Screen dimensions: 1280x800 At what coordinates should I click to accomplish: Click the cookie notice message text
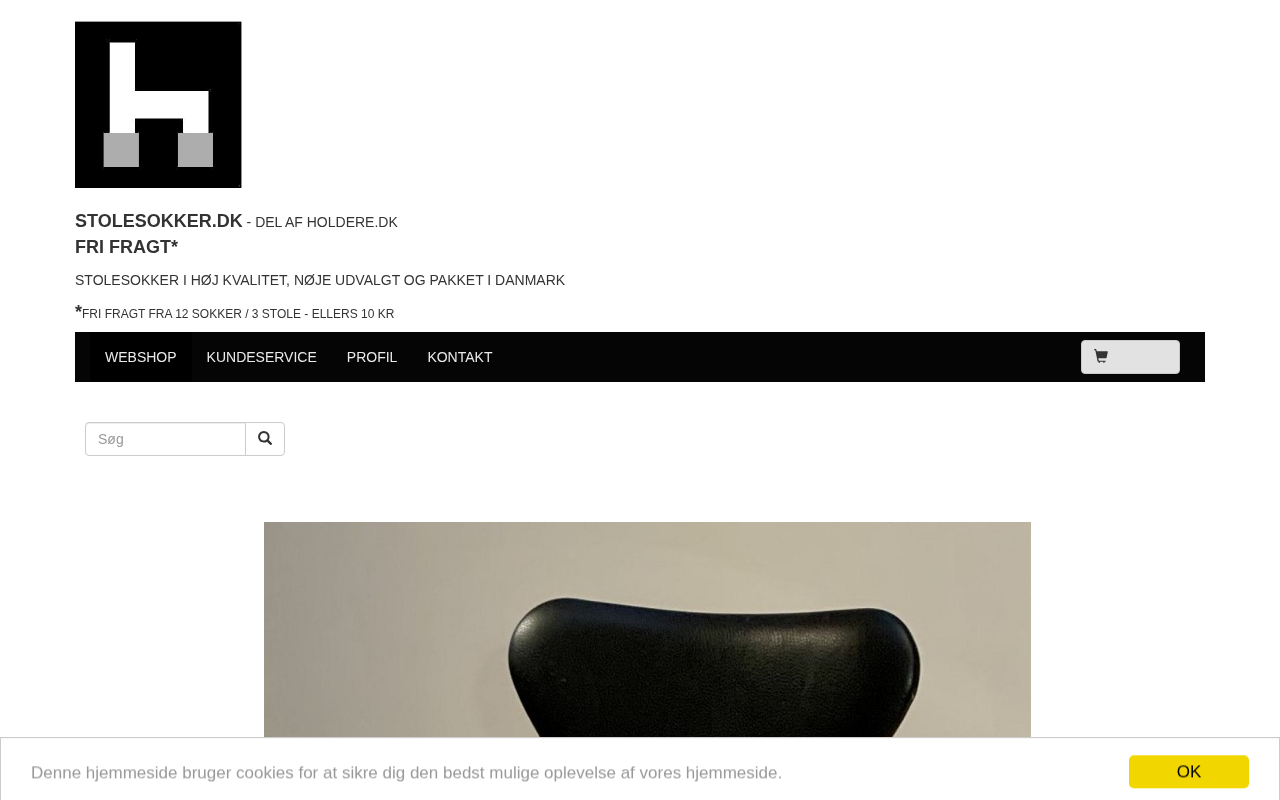pos(406,772)
